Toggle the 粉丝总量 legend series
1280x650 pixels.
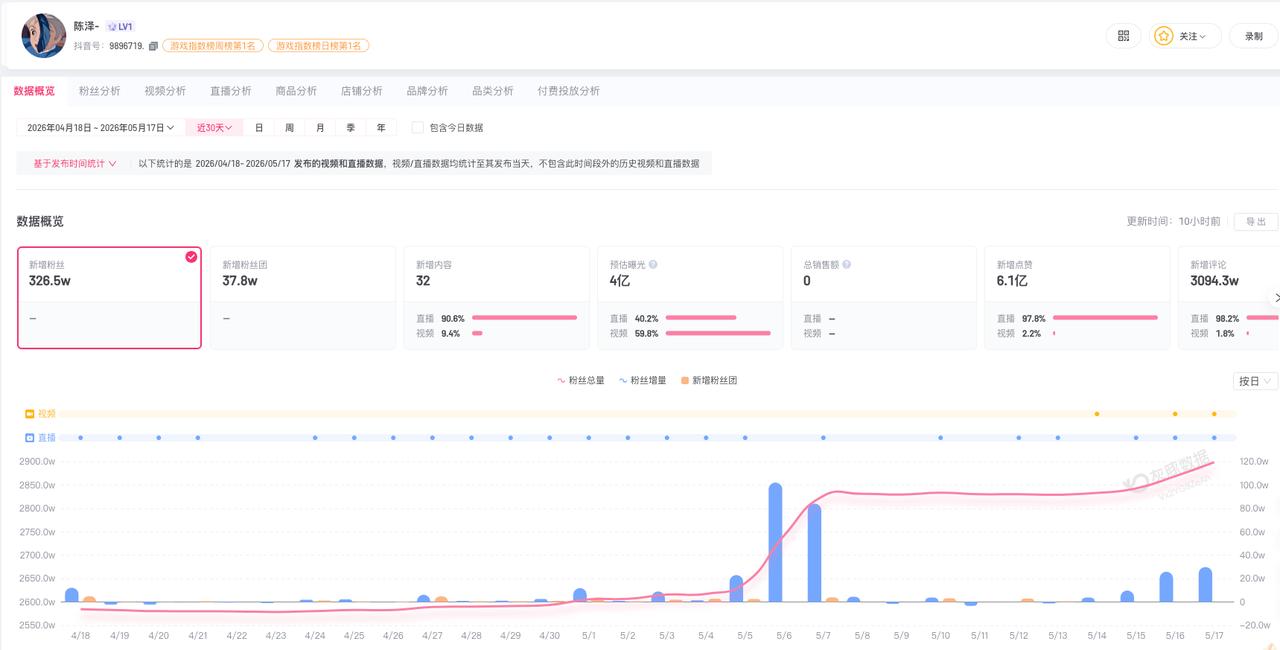coord(580,380)
